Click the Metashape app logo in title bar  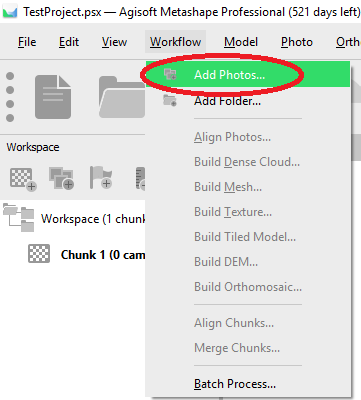(x=10, y=12)
